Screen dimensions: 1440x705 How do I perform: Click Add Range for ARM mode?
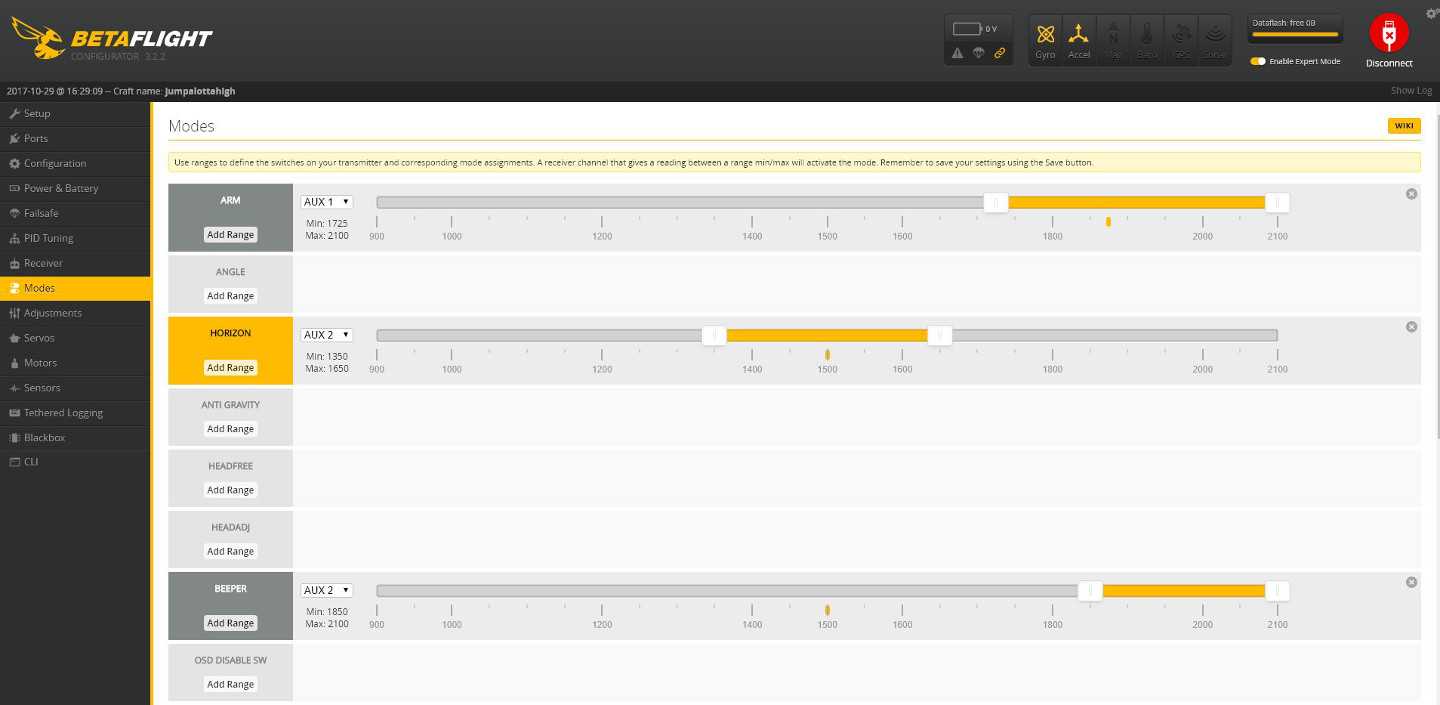(x=230, y=235)
